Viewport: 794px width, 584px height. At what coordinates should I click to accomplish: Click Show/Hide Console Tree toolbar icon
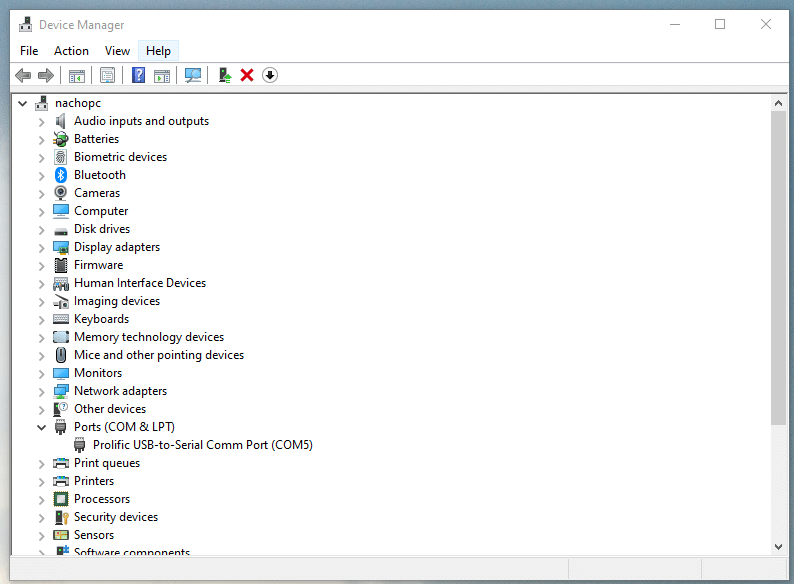tap(76, 76)
